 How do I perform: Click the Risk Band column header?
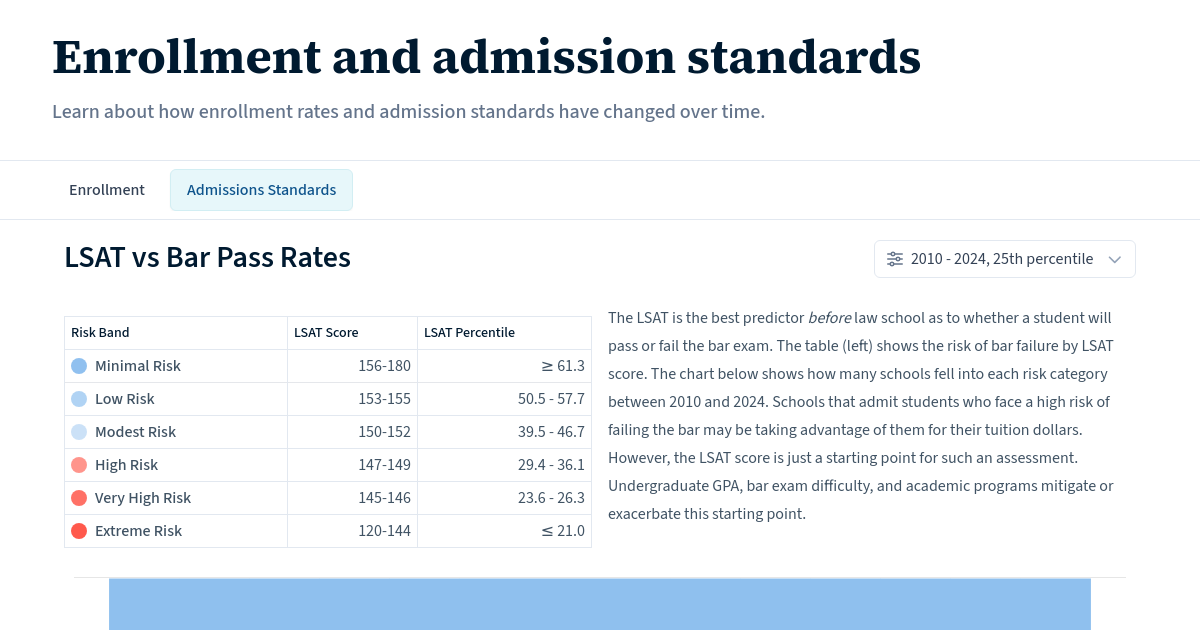click(100, 333)
